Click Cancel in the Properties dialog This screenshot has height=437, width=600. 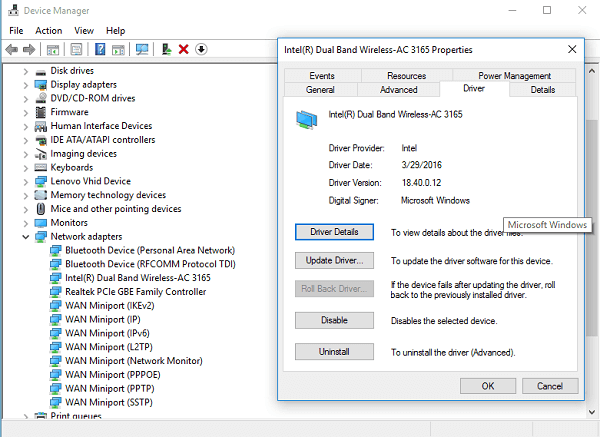click(x=550, y=386)
